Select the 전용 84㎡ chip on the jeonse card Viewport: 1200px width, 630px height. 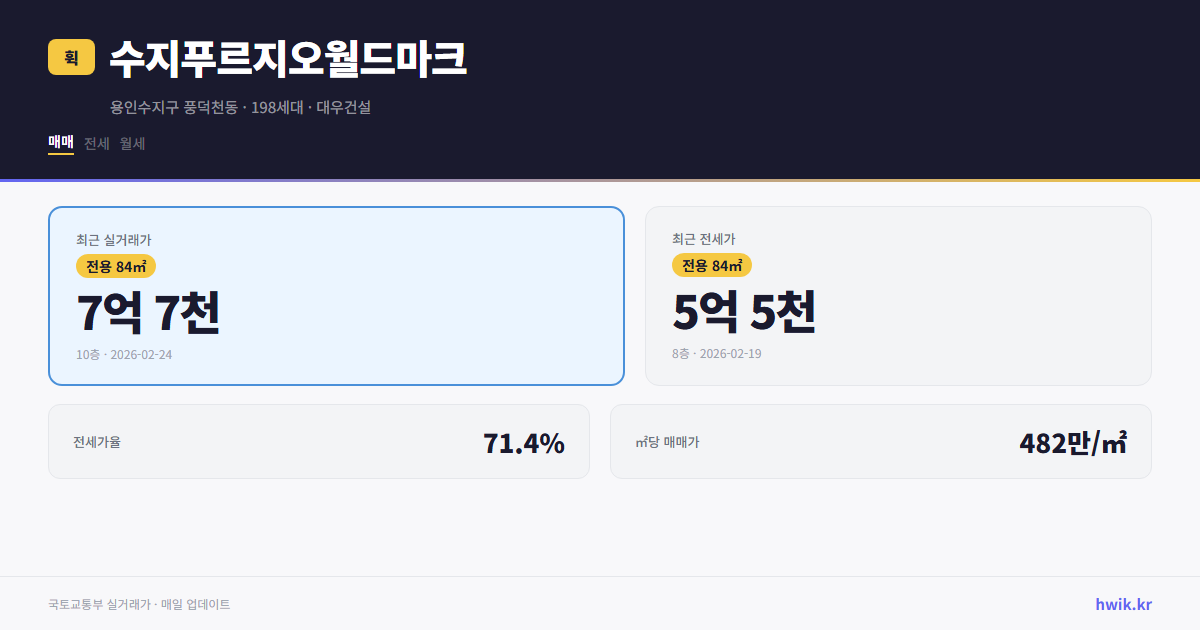(x=711, y=266)
